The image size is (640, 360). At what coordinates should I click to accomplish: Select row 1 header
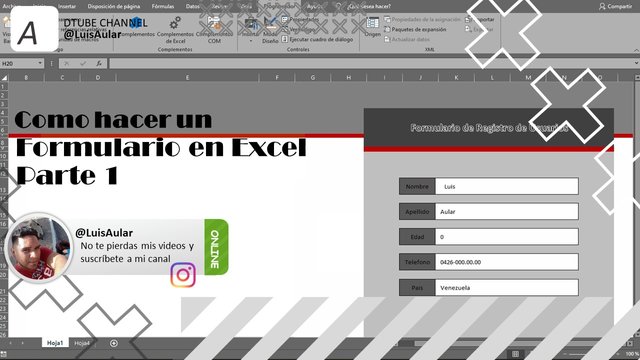pos(4,87)
